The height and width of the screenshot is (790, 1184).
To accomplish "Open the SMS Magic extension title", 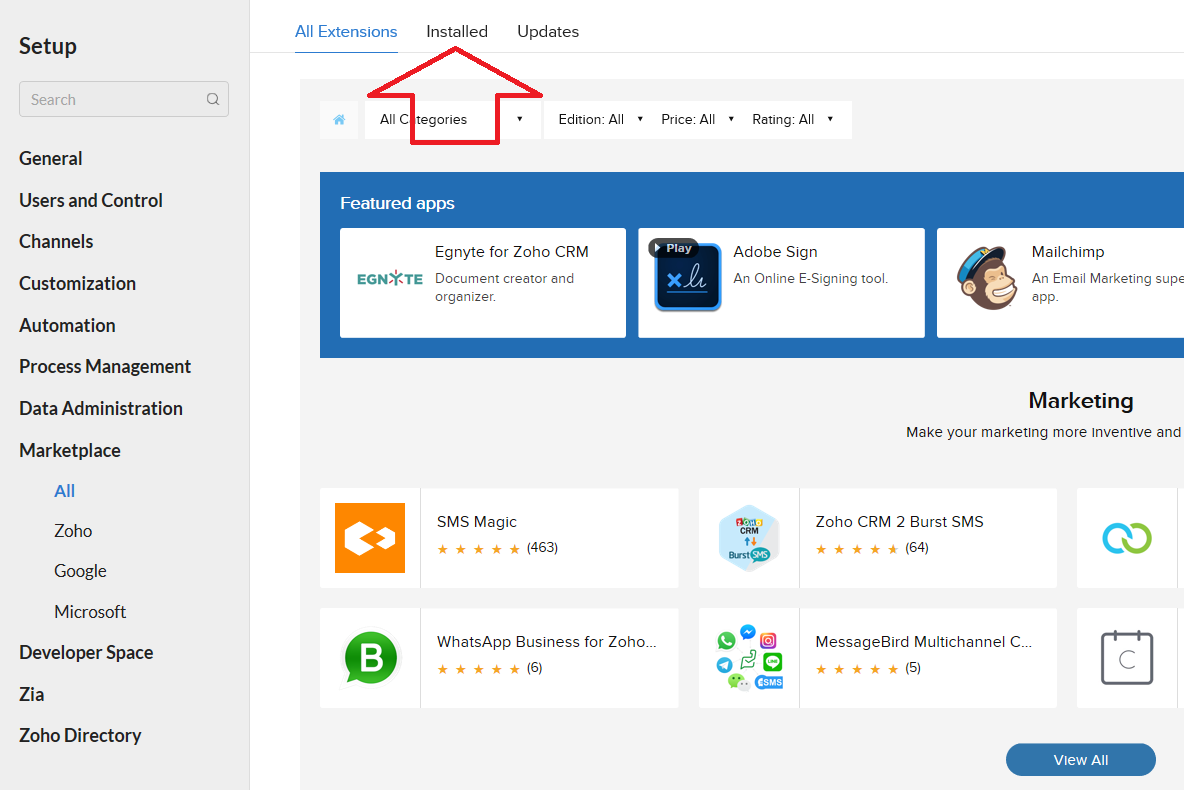I will tap(476, 522).
